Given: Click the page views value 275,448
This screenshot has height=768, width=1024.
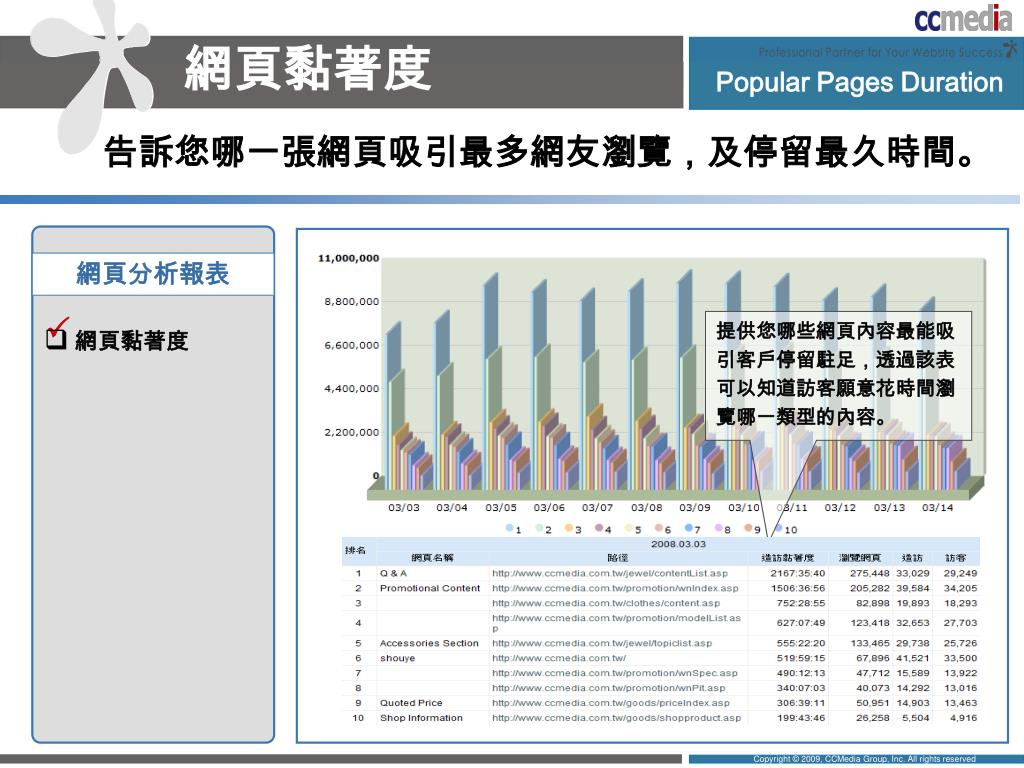Looking at the screenshot, I should pyautogui.click(x=869, y=573).
